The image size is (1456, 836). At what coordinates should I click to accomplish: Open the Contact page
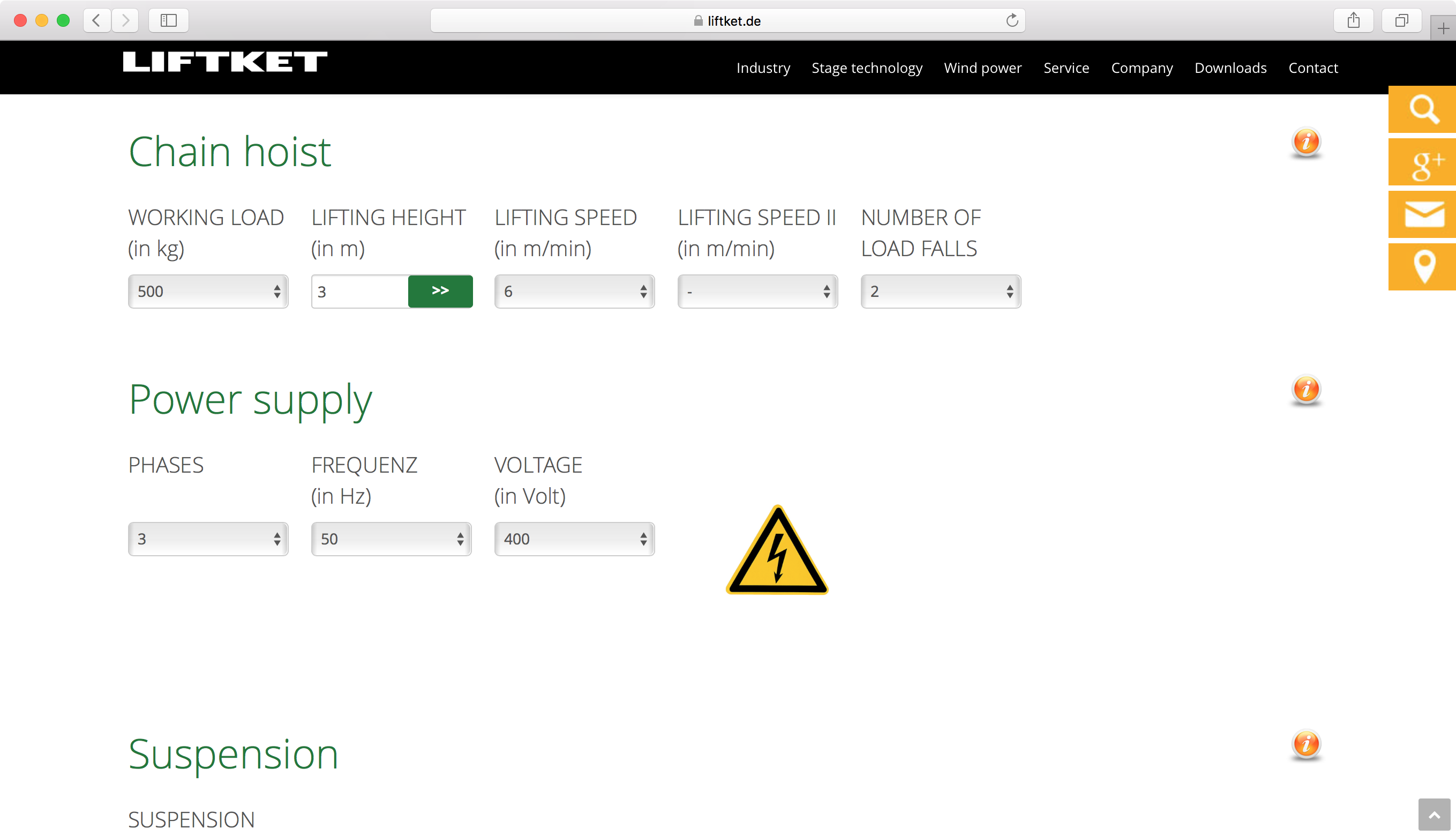pos(1313,68)
